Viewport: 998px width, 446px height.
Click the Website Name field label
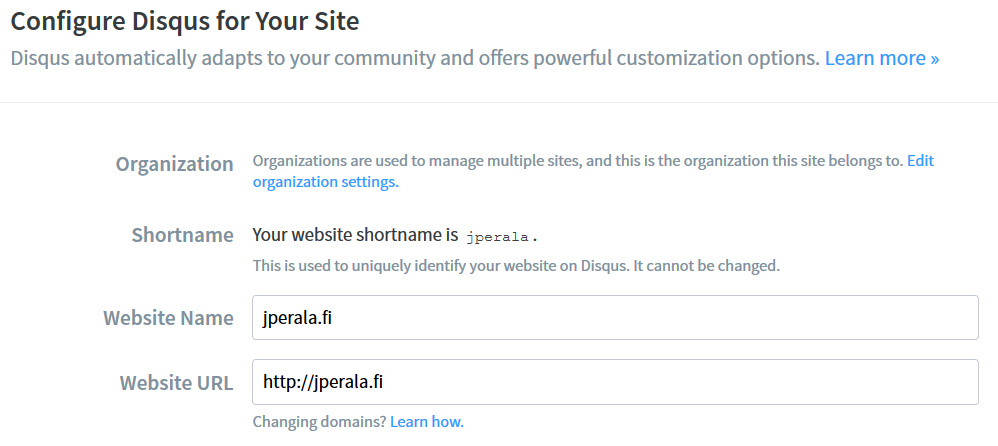point(169,317)
